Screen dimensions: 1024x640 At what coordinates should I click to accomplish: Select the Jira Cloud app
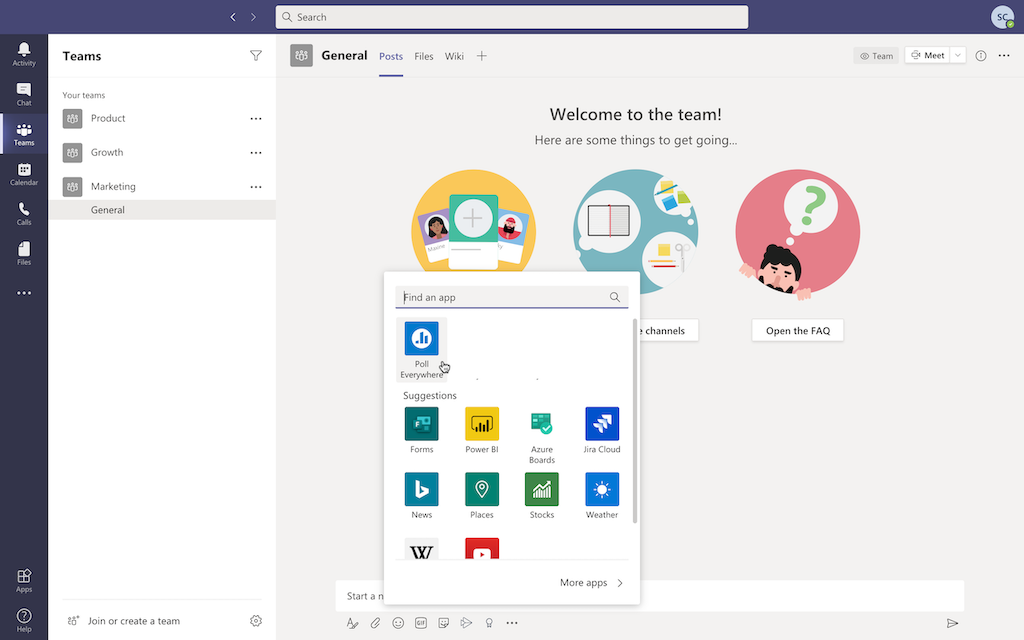pos(602,430)
